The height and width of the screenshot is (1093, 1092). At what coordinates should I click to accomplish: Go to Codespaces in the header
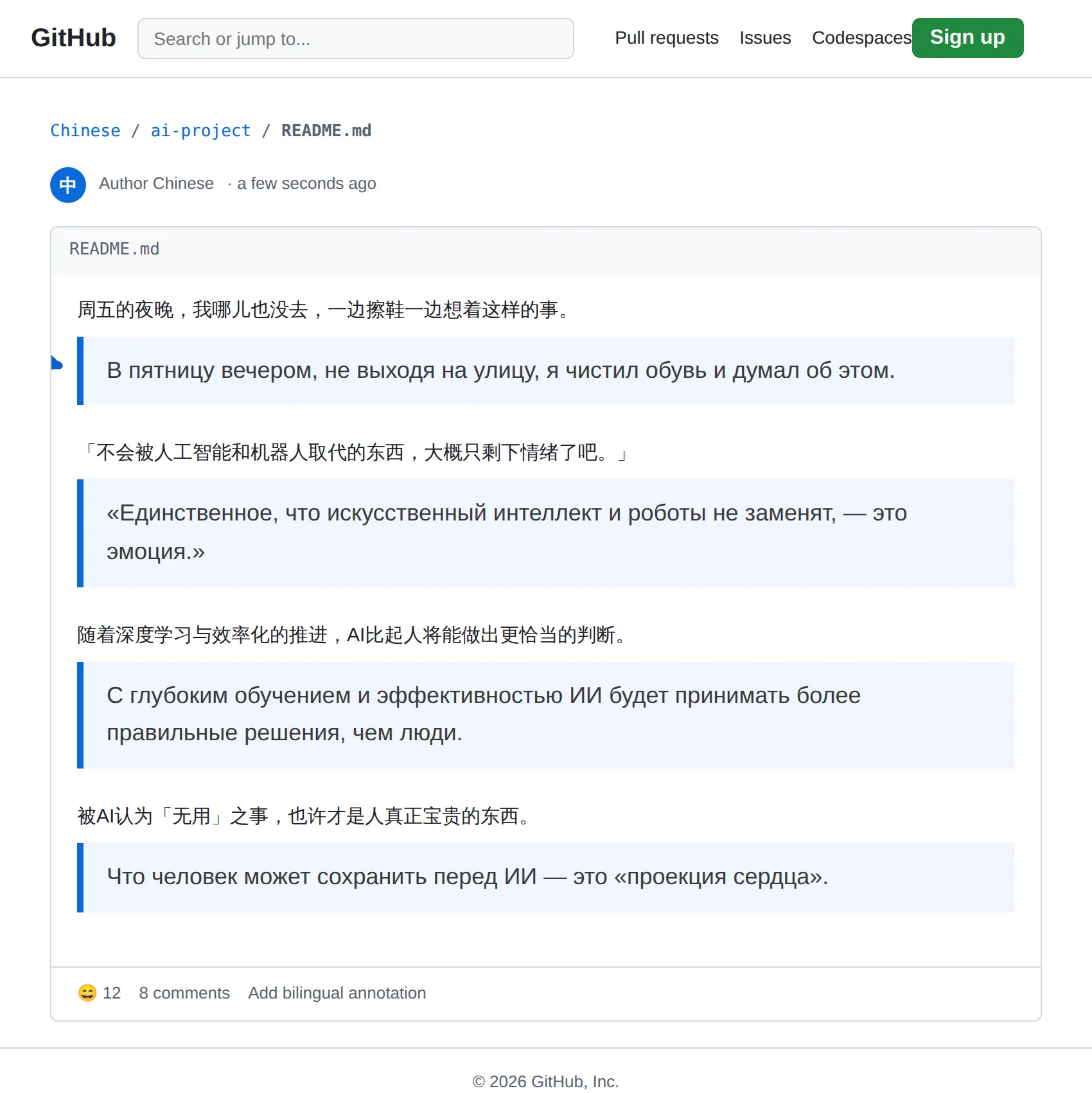[861, 38]
